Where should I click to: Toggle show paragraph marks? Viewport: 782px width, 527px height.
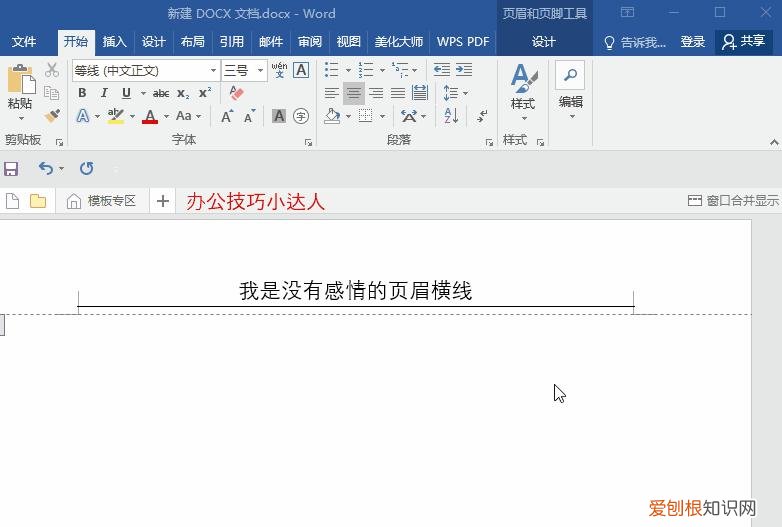point(482,116)
